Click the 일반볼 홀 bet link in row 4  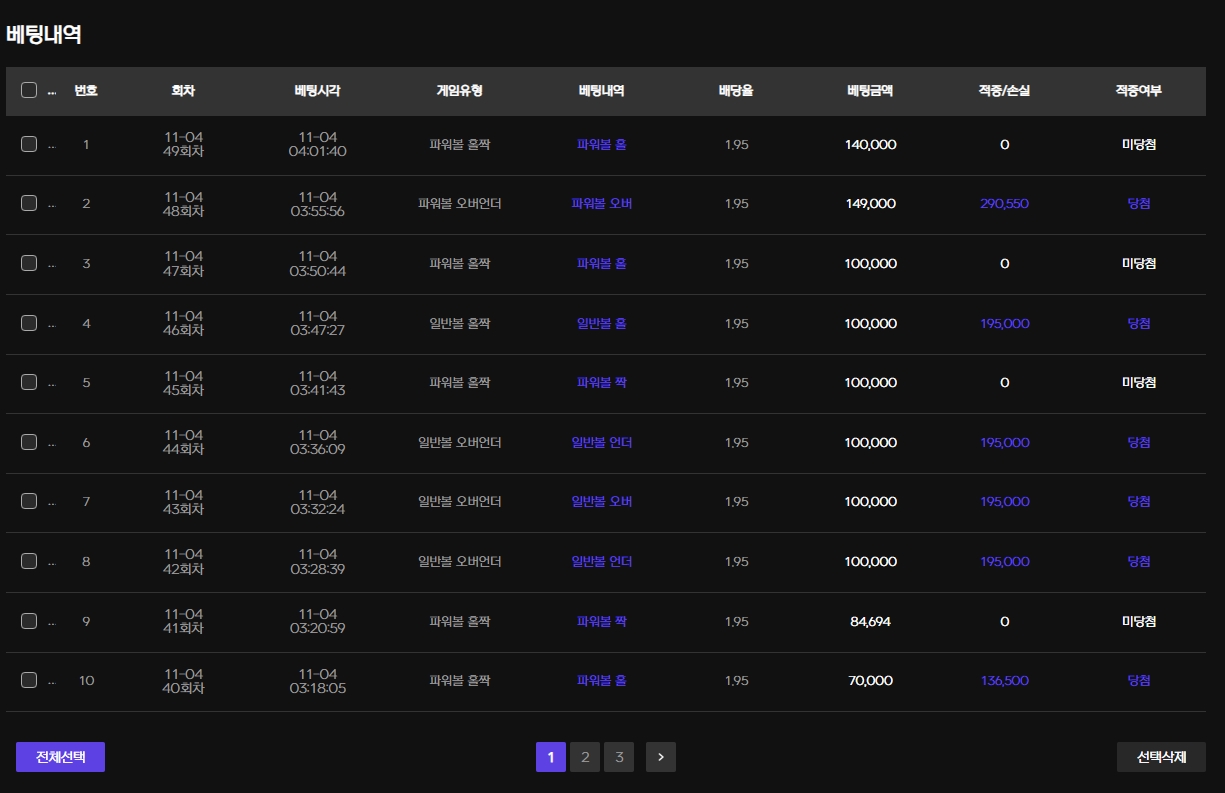pos(601,323)
